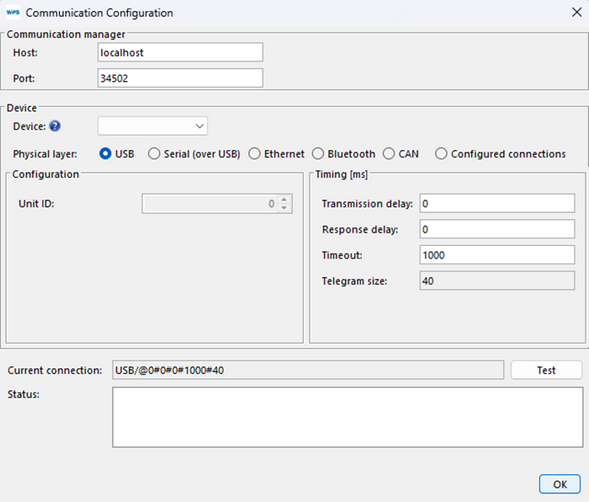The width and height of the screenshot is (589, 502).
Task: Click the Host input field
Action: coord(180,52)
